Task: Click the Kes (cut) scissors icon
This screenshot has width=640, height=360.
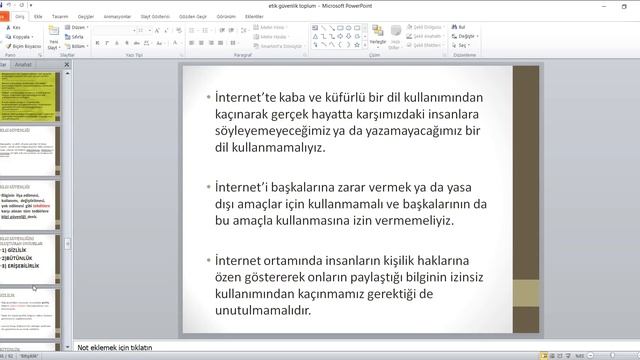Action: [8, 27]
